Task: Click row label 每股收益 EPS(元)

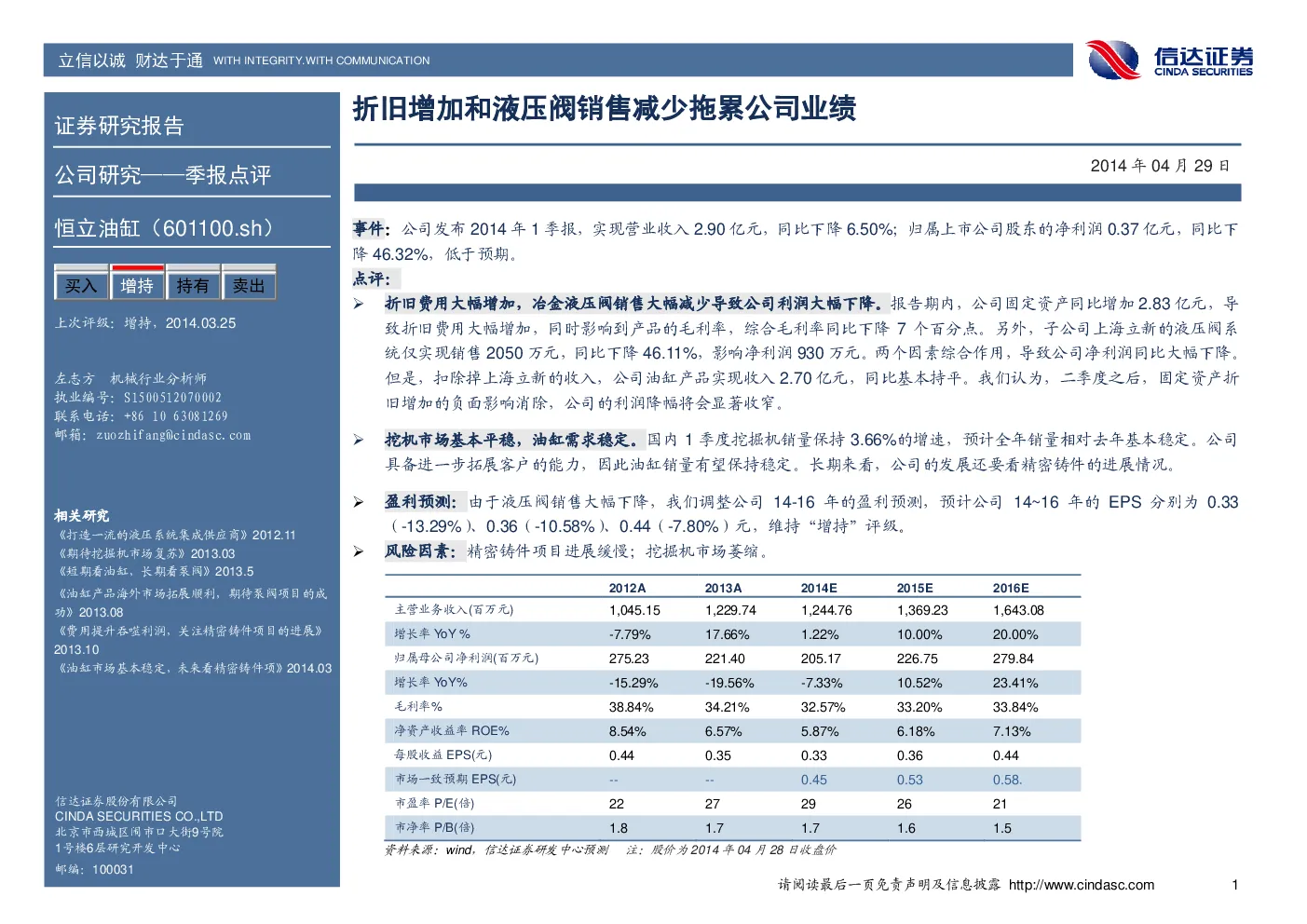Action: [442, 755]
